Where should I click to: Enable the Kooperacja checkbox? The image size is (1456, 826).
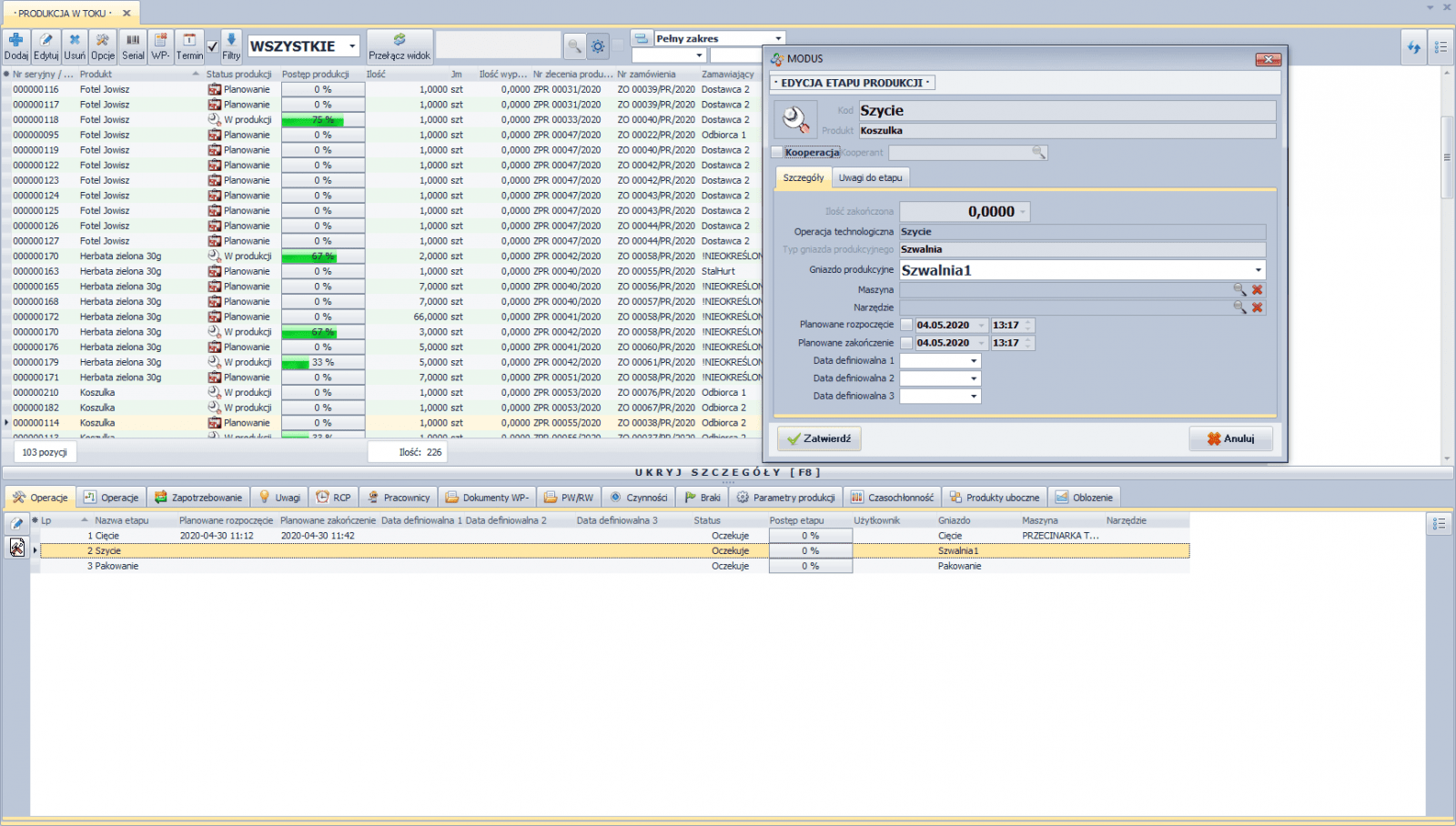[777, 153]
